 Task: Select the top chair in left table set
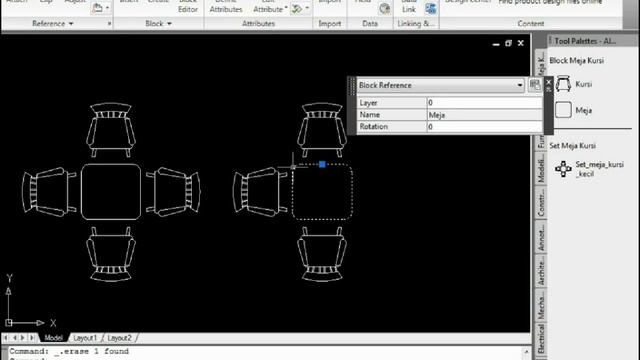(111, 129)
